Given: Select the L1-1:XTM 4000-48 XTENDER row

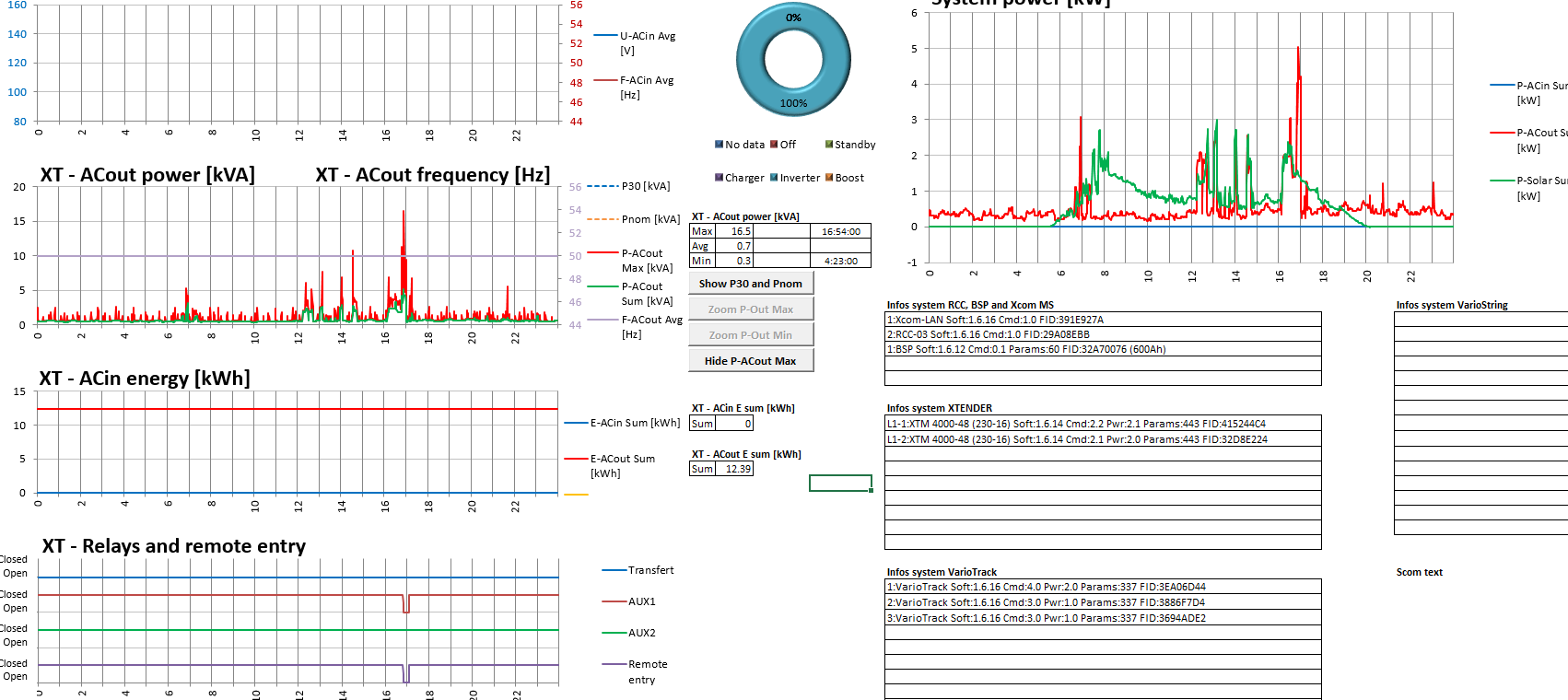Looking at the screenshot, I should pos(1102,424).
